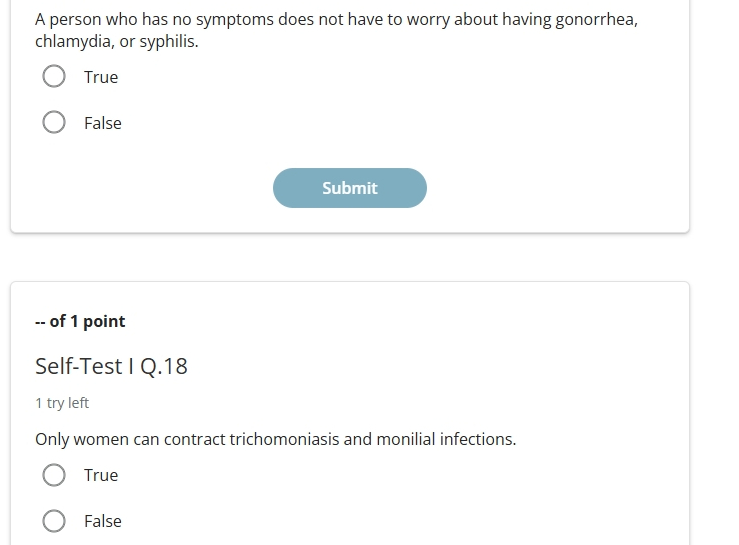Choose True radio under Self-Test I Q.18

point(54,475)
